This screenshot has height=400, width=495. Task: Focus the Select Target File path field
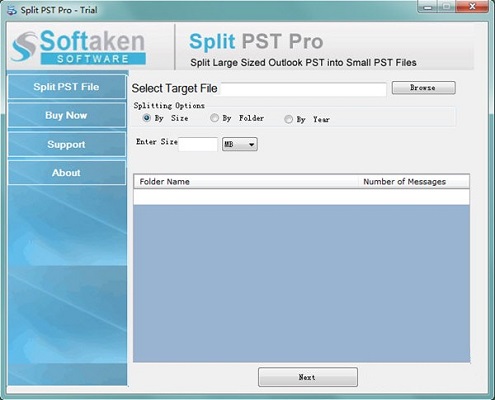[x=303, y=89]
